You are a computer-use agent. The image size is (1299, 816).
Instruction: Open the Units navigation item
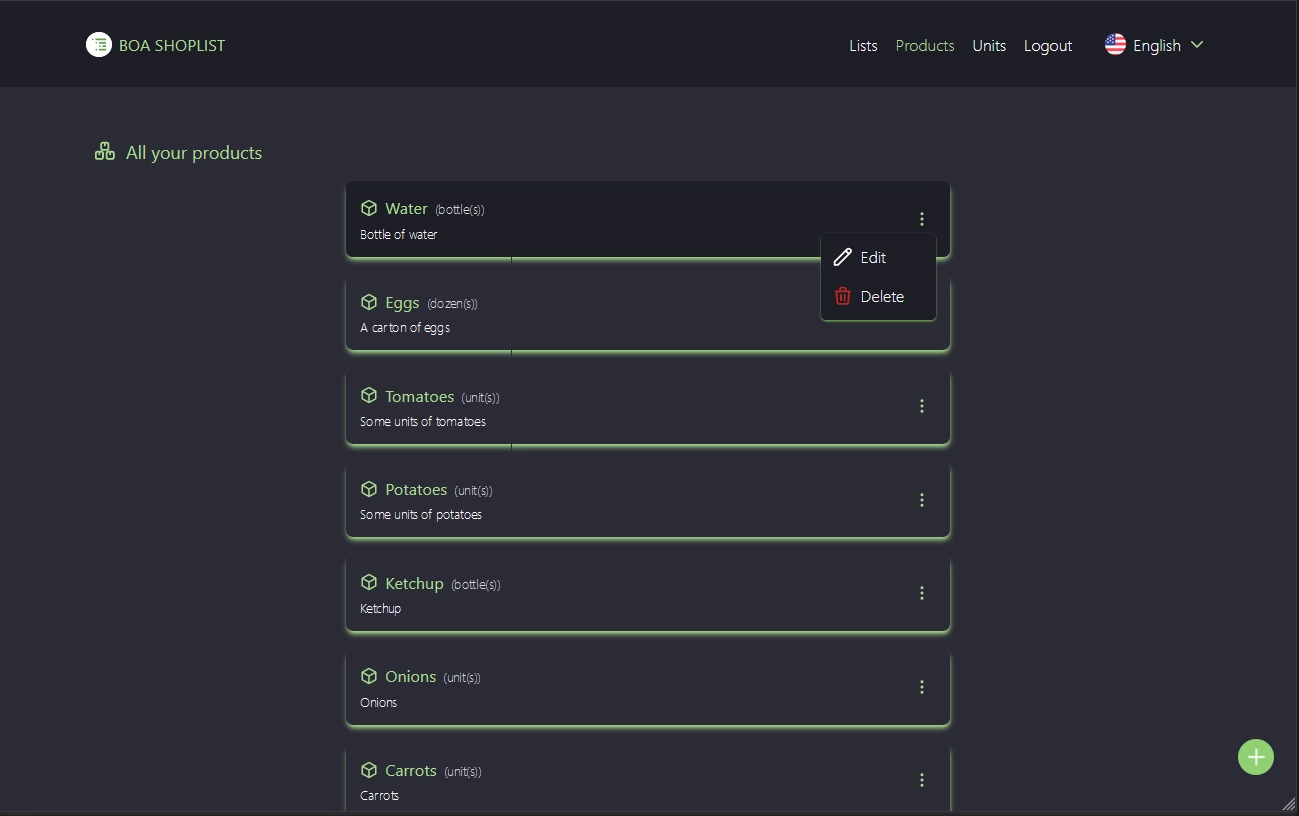(x=989, y=46)
